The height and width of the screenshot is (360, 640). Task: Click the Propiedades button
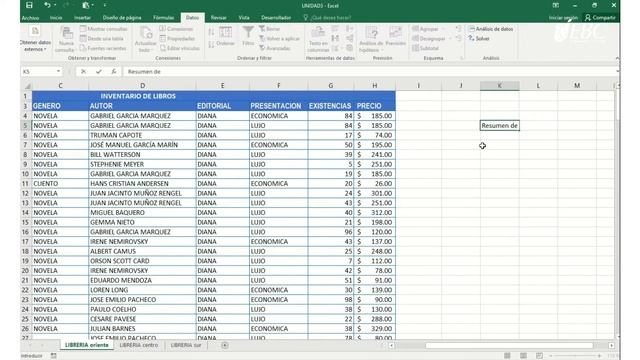click(177, 38)
